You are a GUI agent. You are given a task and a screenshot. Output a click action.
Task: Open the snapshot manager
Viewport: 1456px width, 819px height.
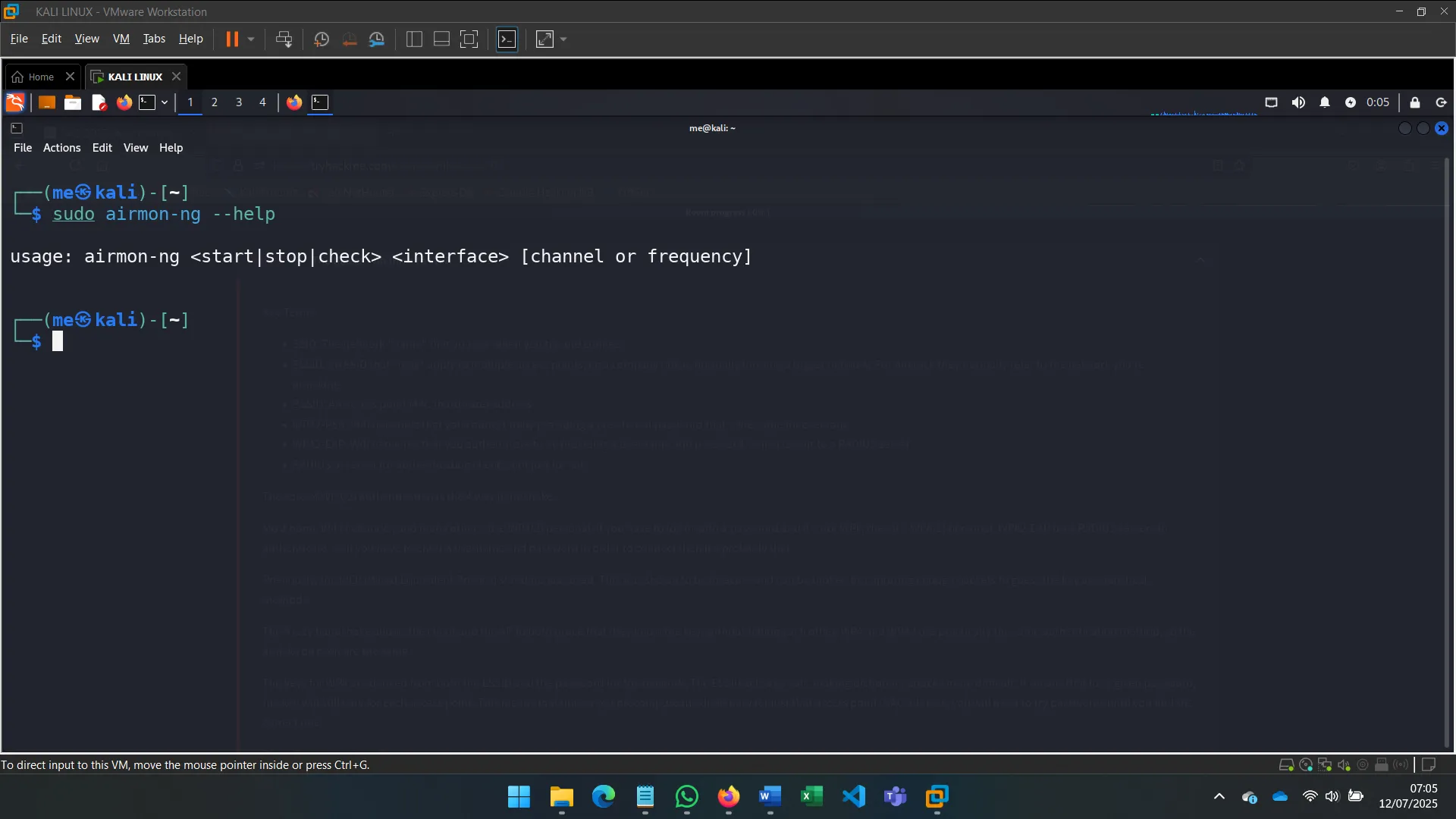coord(377,39)
